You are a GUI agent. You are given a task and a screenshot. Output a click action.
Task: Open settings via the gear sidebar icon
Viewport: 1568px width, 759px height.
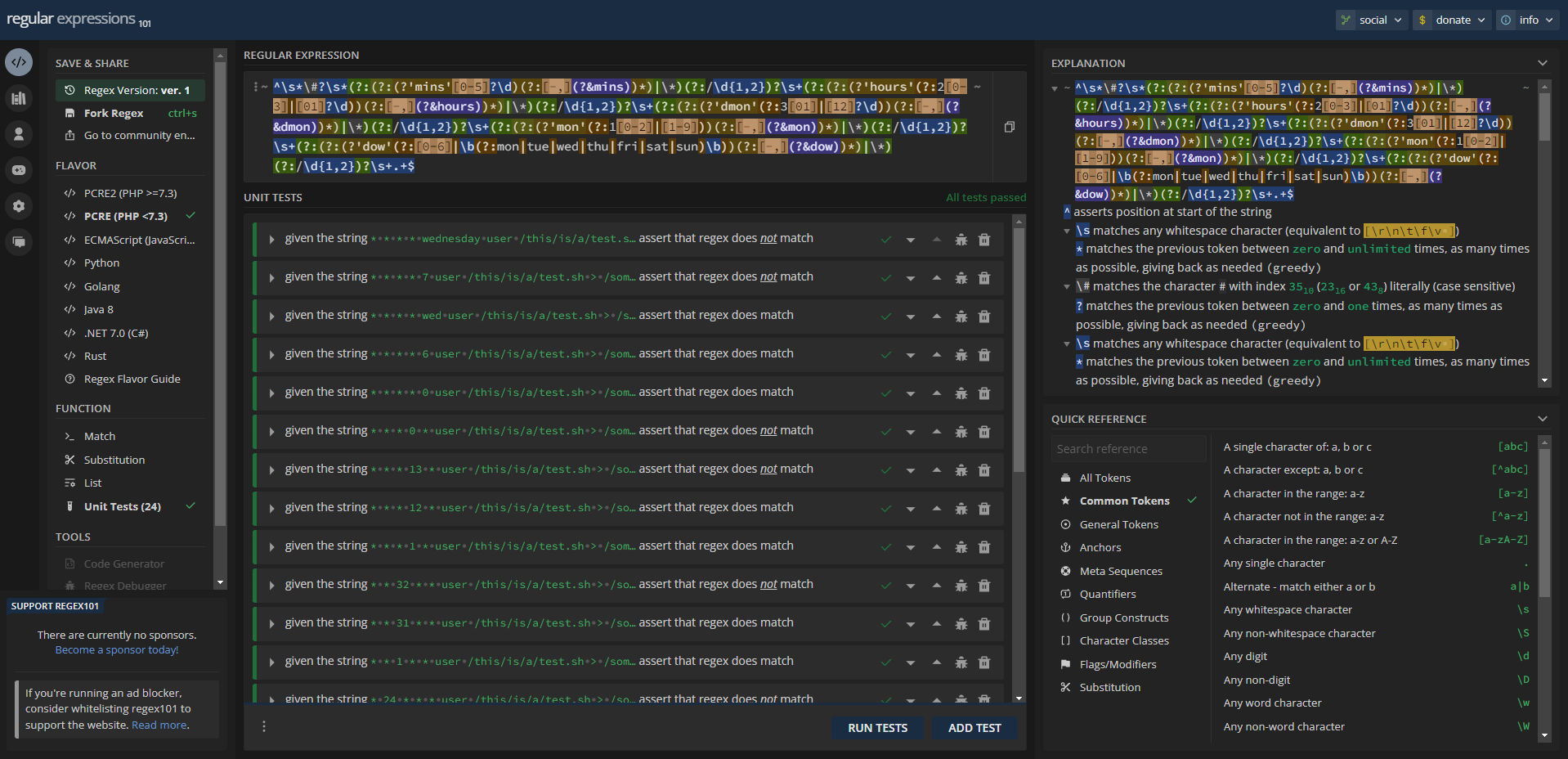click(19, 206)
